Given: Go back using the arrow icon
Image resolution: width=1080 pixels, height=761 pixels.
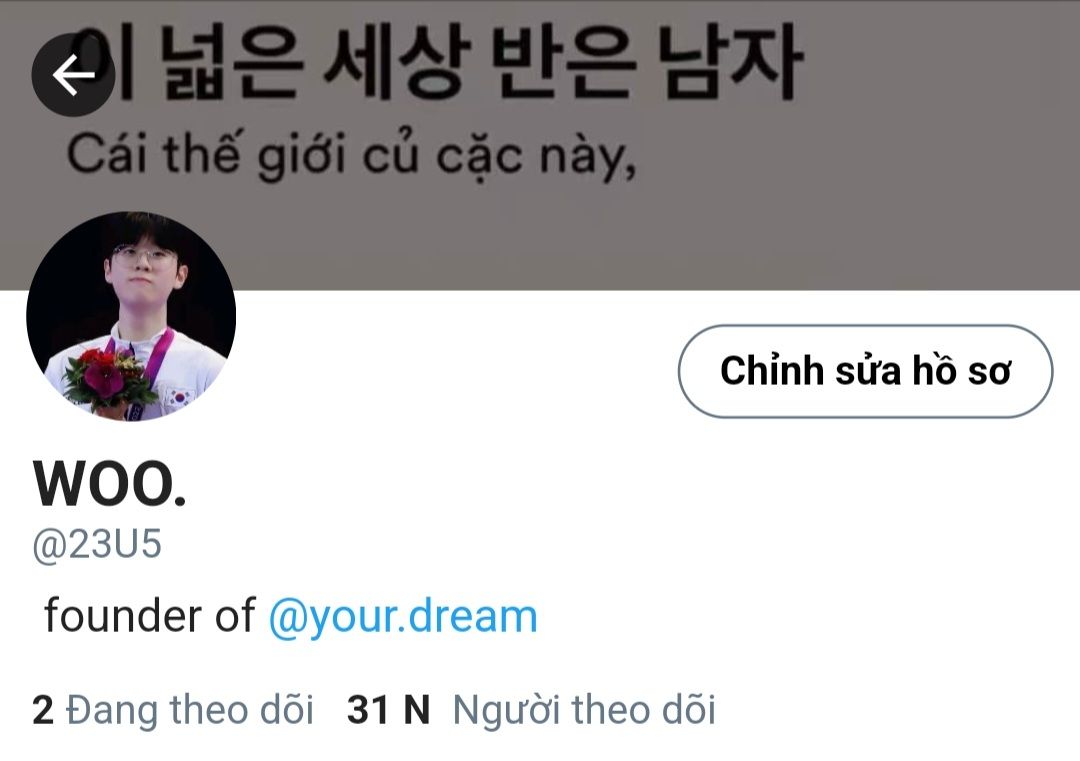Looking at the screenshot, I should pos(73,74).
